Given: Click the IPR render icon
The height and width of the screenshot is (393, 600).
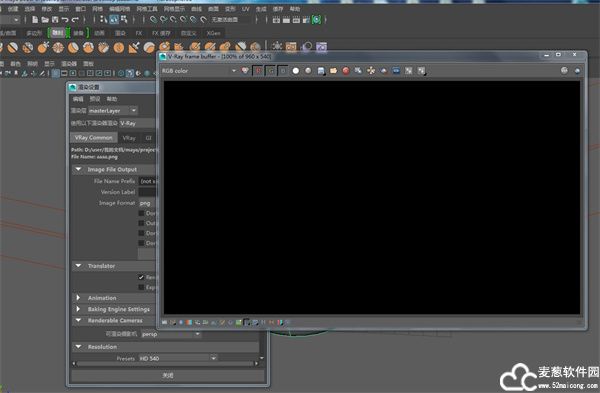Looking at the screenshot, I should pos(296,20).
